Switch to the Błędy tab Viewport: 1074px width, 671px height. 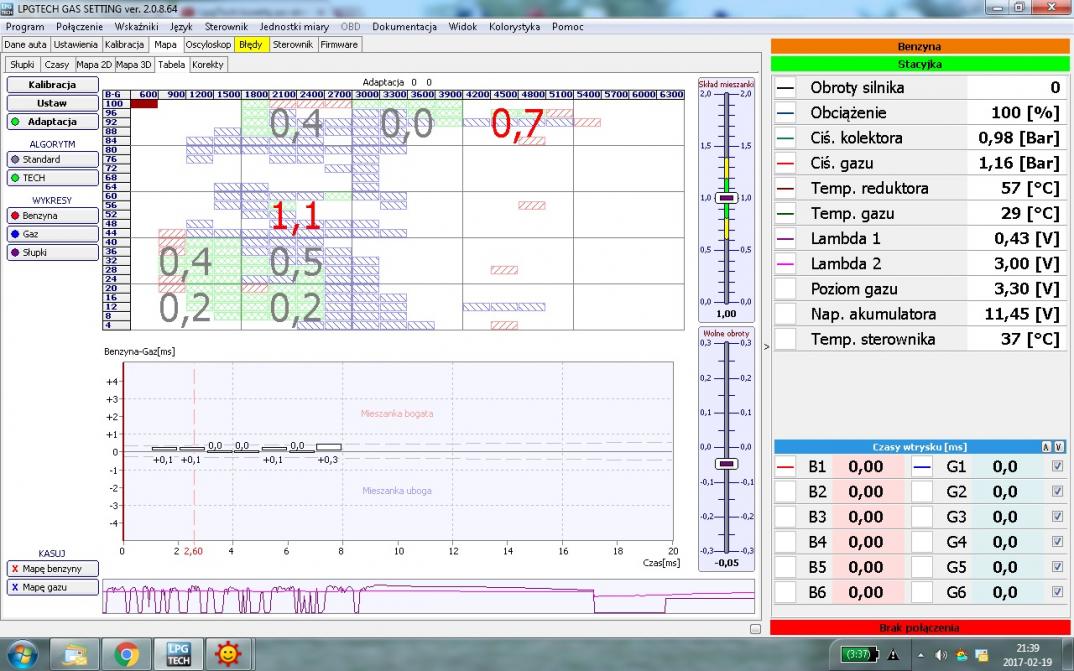[251, 45]
